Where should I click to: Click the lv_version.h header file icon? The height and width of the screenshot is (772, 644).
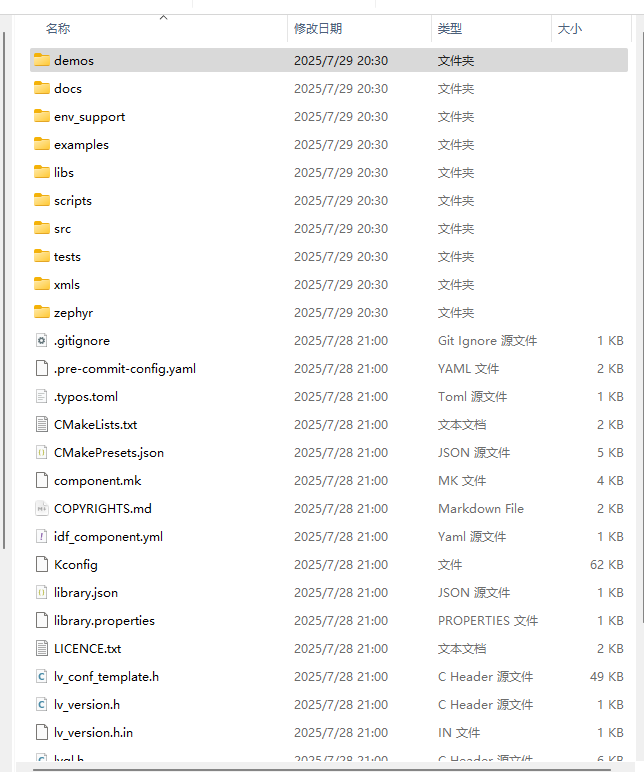pyautogui.click(x=41, y=704)
